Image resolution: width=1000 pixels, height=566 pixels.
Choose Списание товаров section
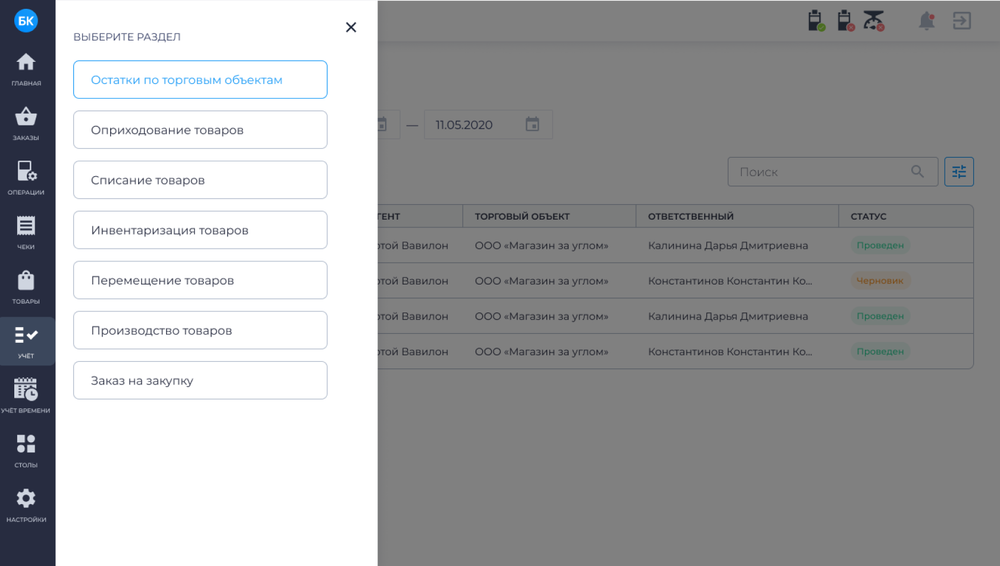(x=200, y=180)
